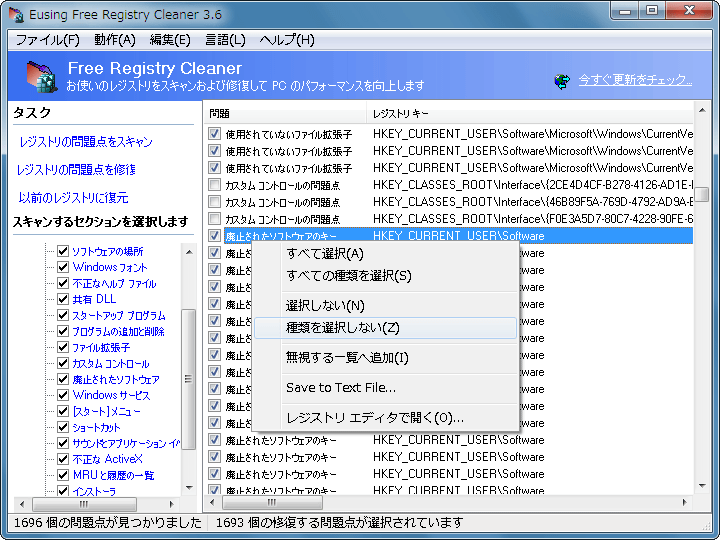Click the 今すぐ更新をチェック link
The width and height of the screenshot is (720, 540).
[635, 80]
